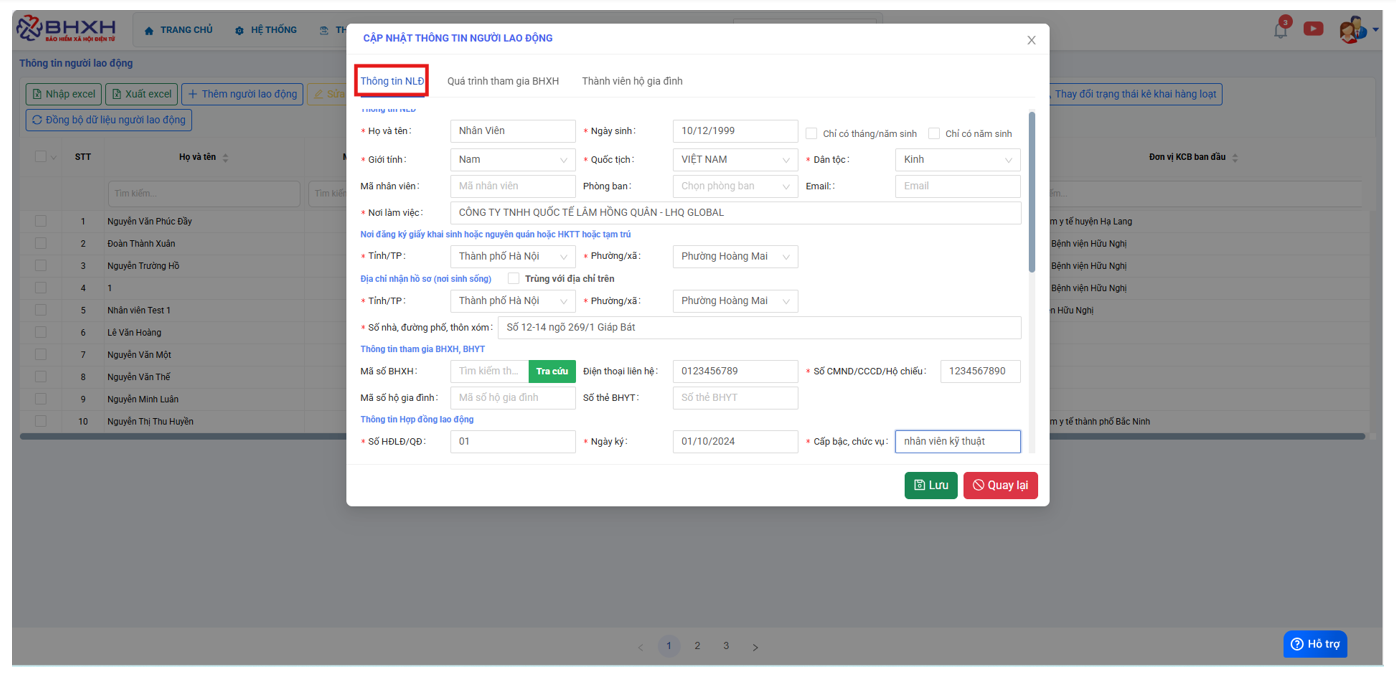Click the Lưu save button

click(930, 485)
